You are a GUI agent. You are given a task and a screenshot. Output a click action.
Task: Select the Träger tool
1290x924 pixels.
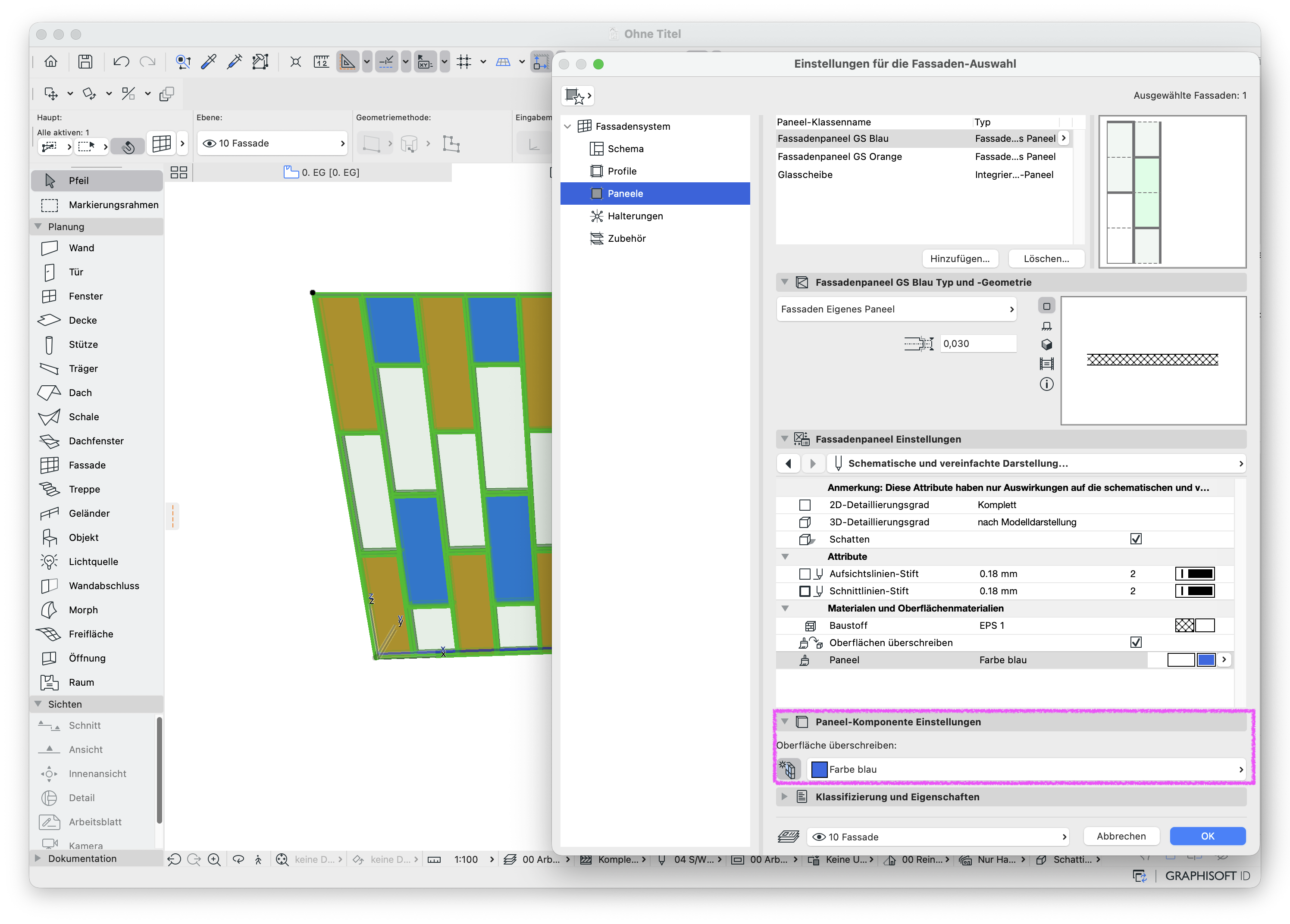point(97,368)
